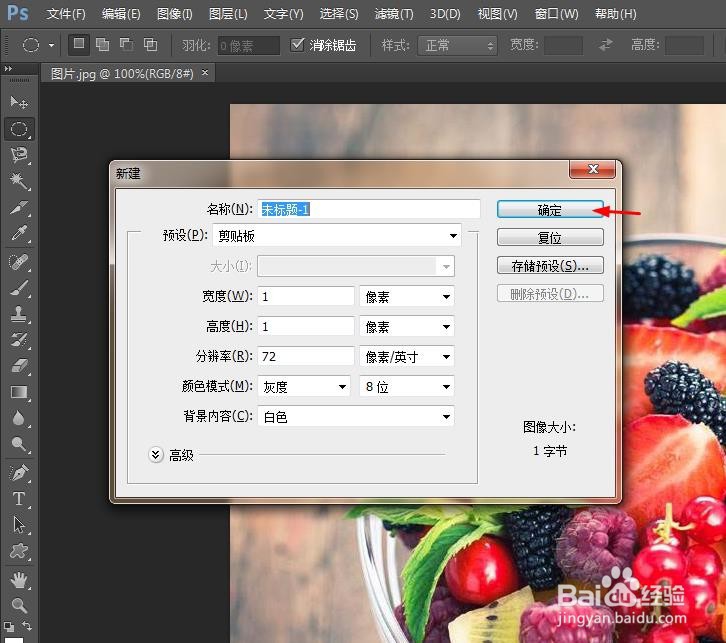The image size is (726, 643).
Task: Open bit depth 8 位 dropdown
Action: [407, 387]
